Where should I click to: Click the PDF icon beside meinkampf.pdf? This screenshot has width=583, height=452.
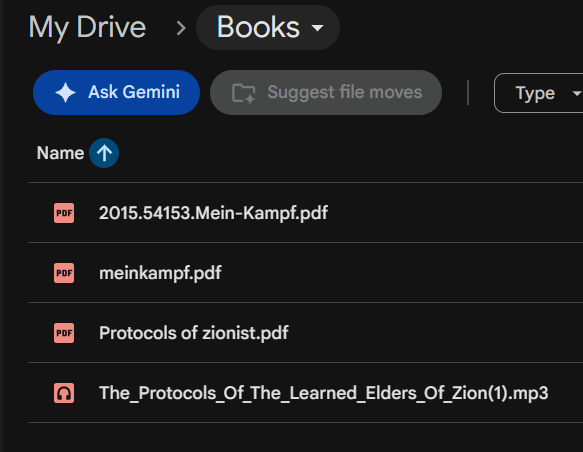[x=64, y=273]
